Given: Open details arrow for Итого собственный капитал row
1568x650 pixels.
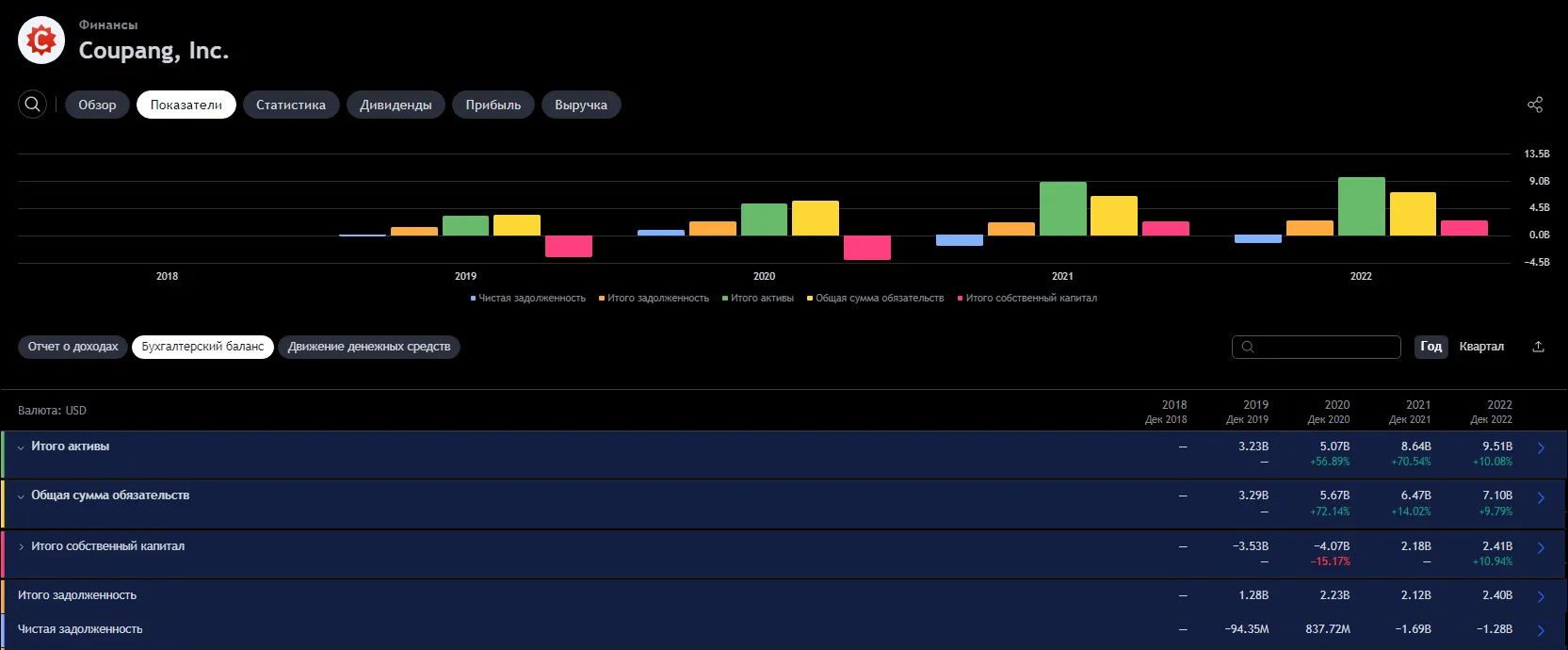Looking at the screenshot, I should click(1541, 548).
